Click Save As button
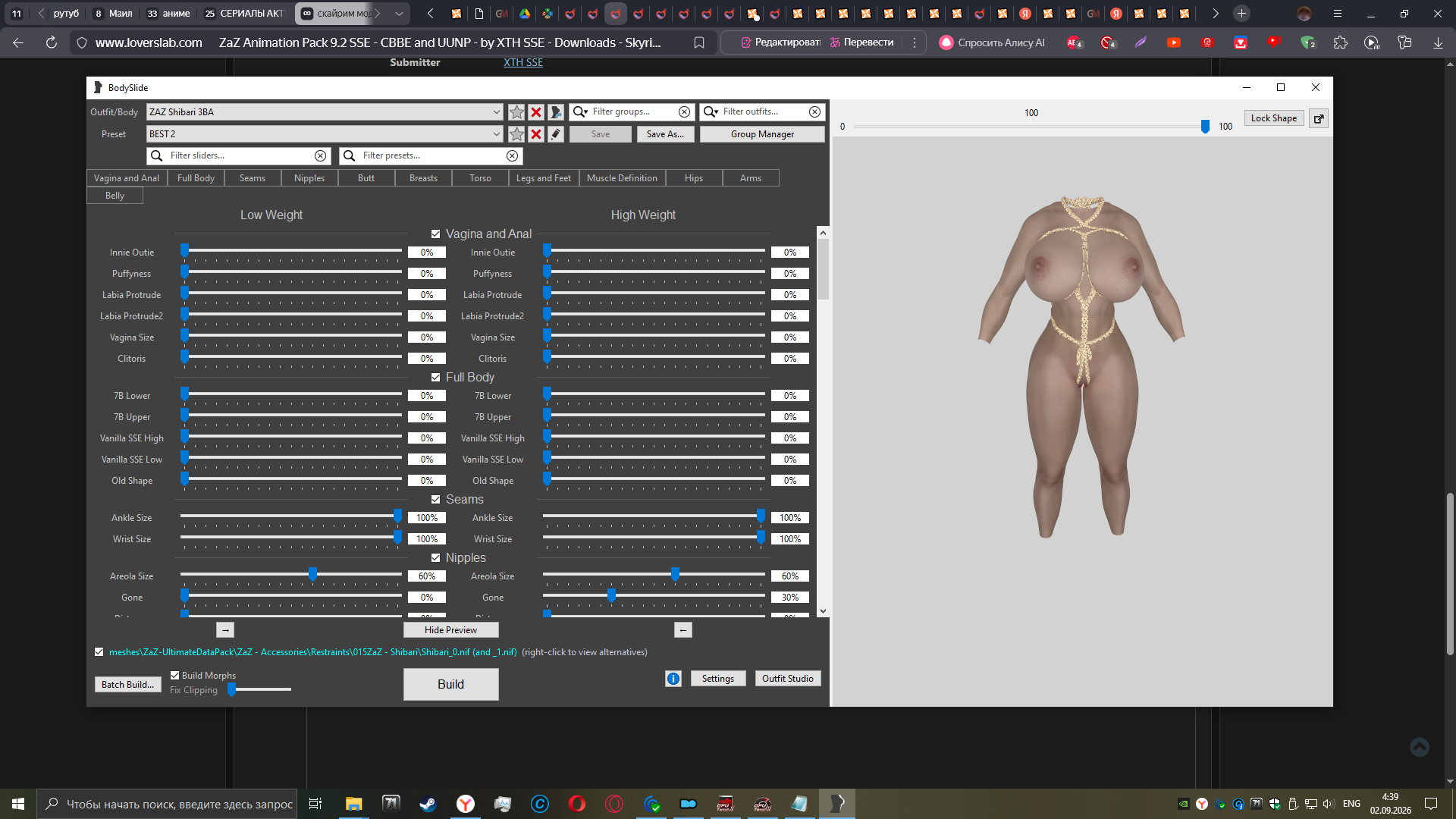Screen dimensions: 1456x819 665,134
